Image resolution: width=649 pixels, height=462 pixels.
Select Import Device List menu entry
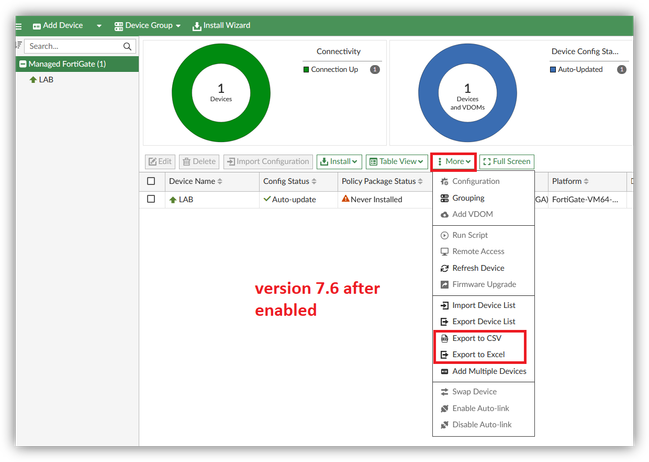tap(483, 305)
